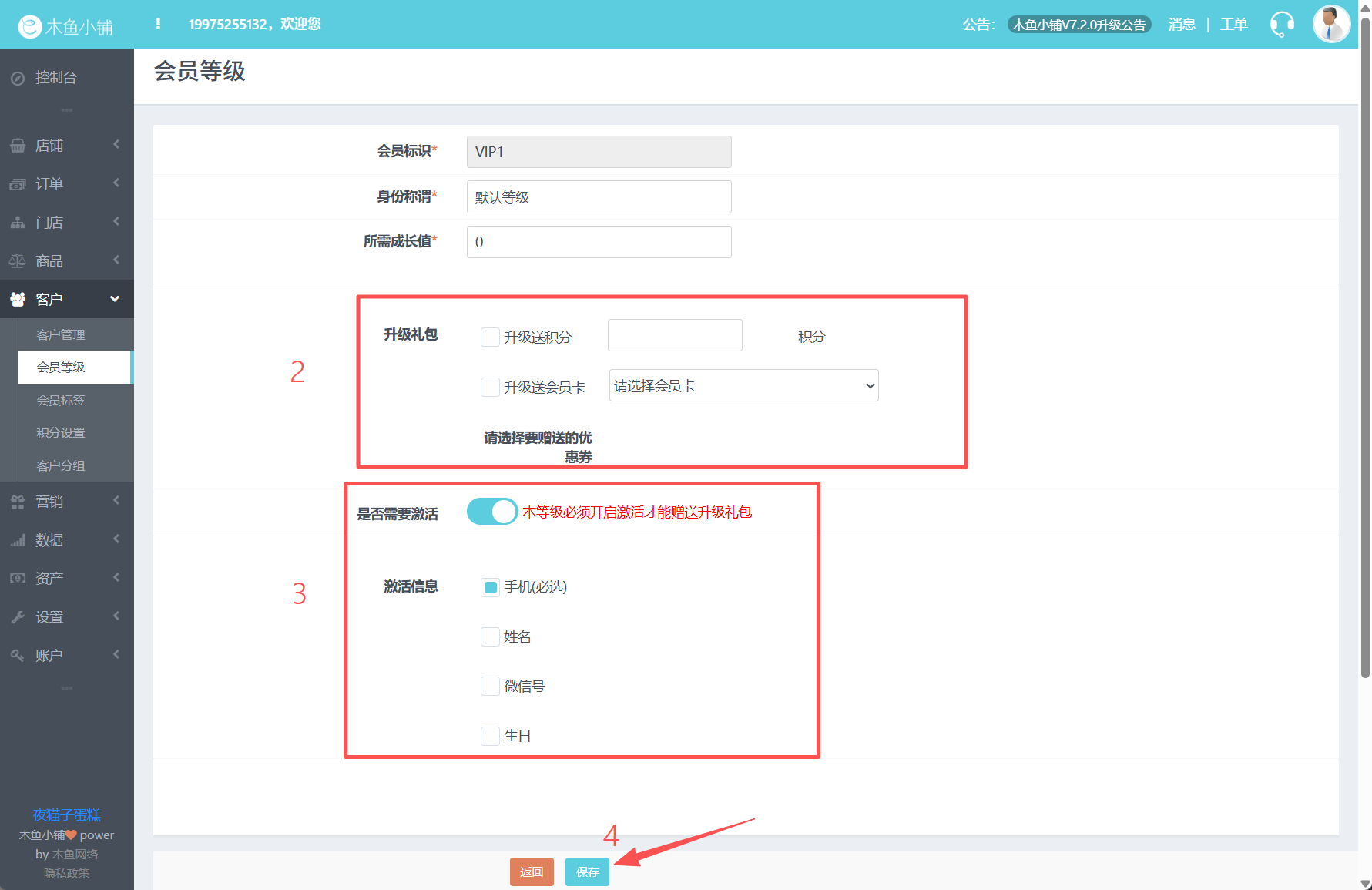Open 客户管理 submenu item
Image resolution: width=1372 pixels, height=890 pixels.
pos(61,334)
